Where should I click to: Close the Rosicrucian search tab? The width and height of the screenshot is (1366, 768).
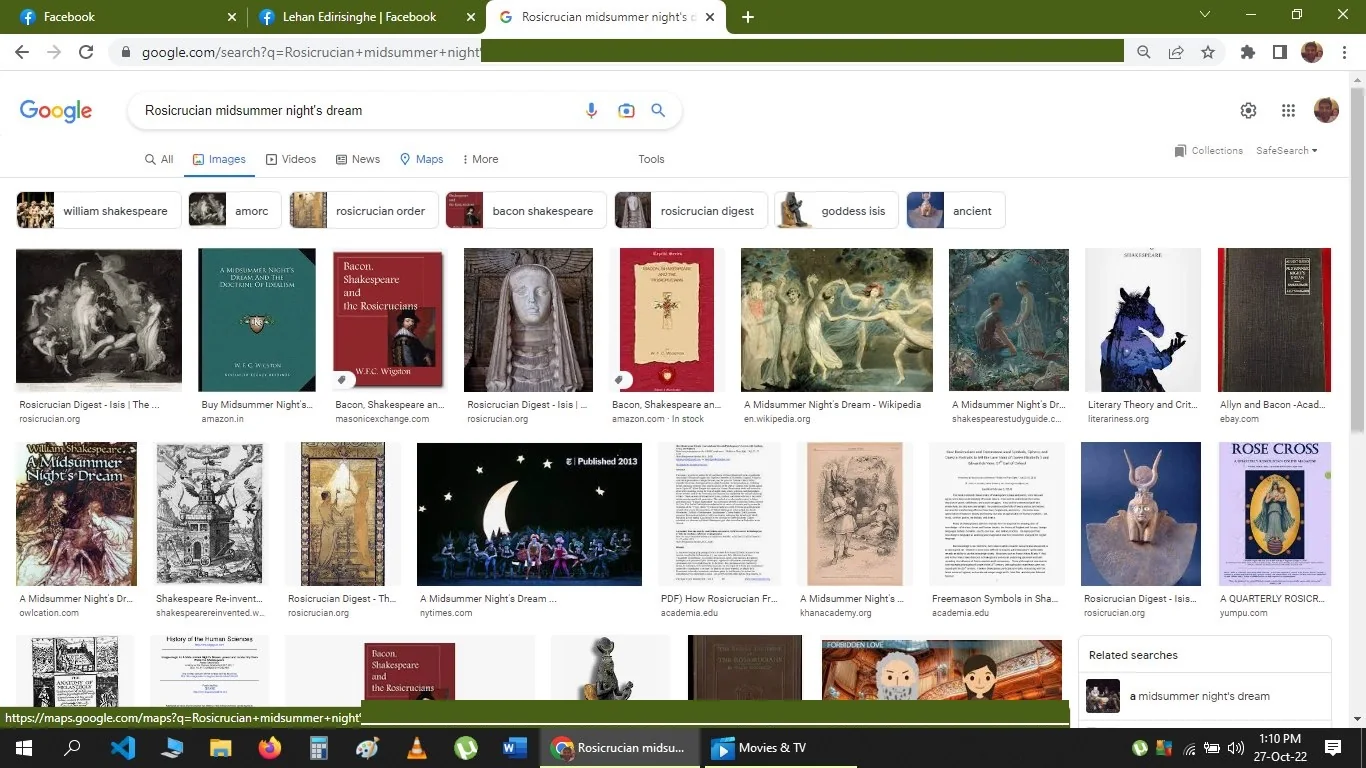point(710,17)
